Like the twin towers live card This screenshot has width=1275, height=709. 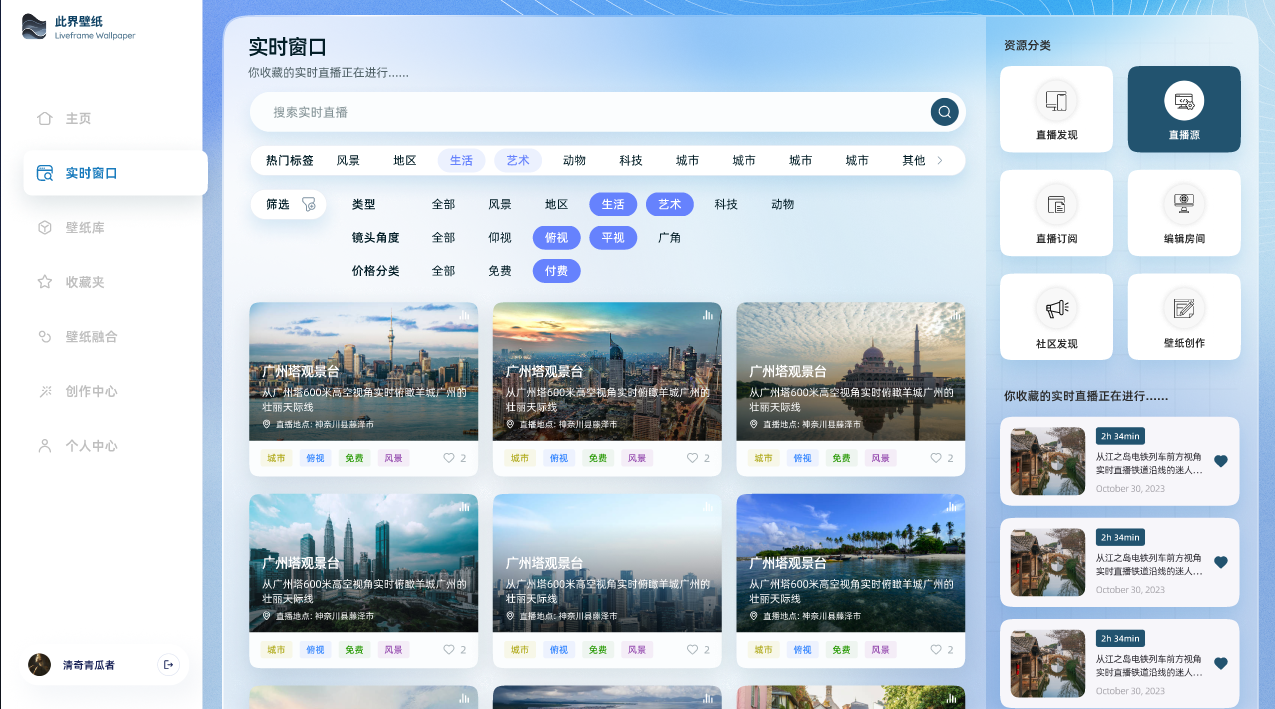(449, 650)
